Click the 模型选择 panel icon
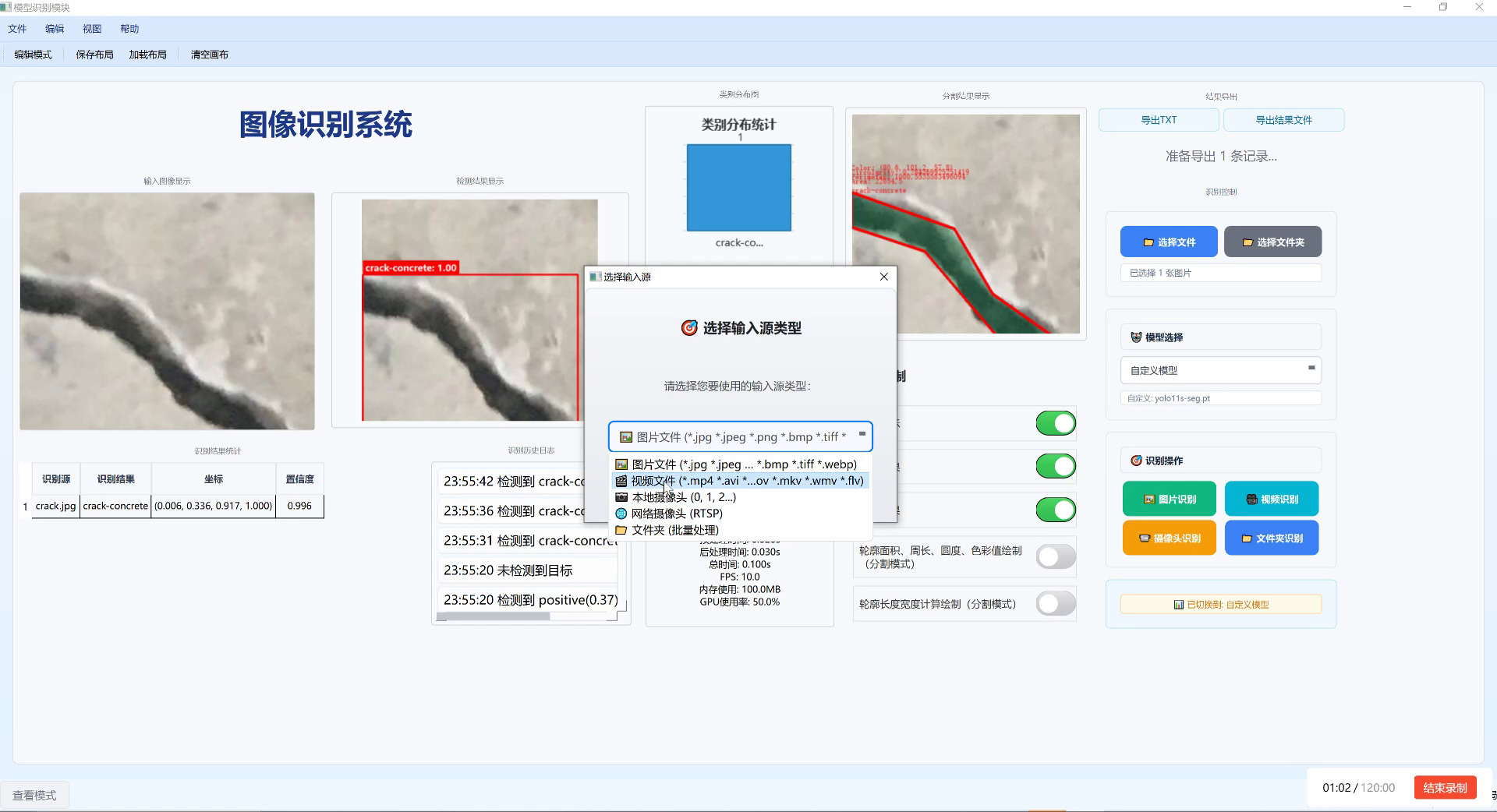This screenshot has width=1497, height=812. (1136, 337)
